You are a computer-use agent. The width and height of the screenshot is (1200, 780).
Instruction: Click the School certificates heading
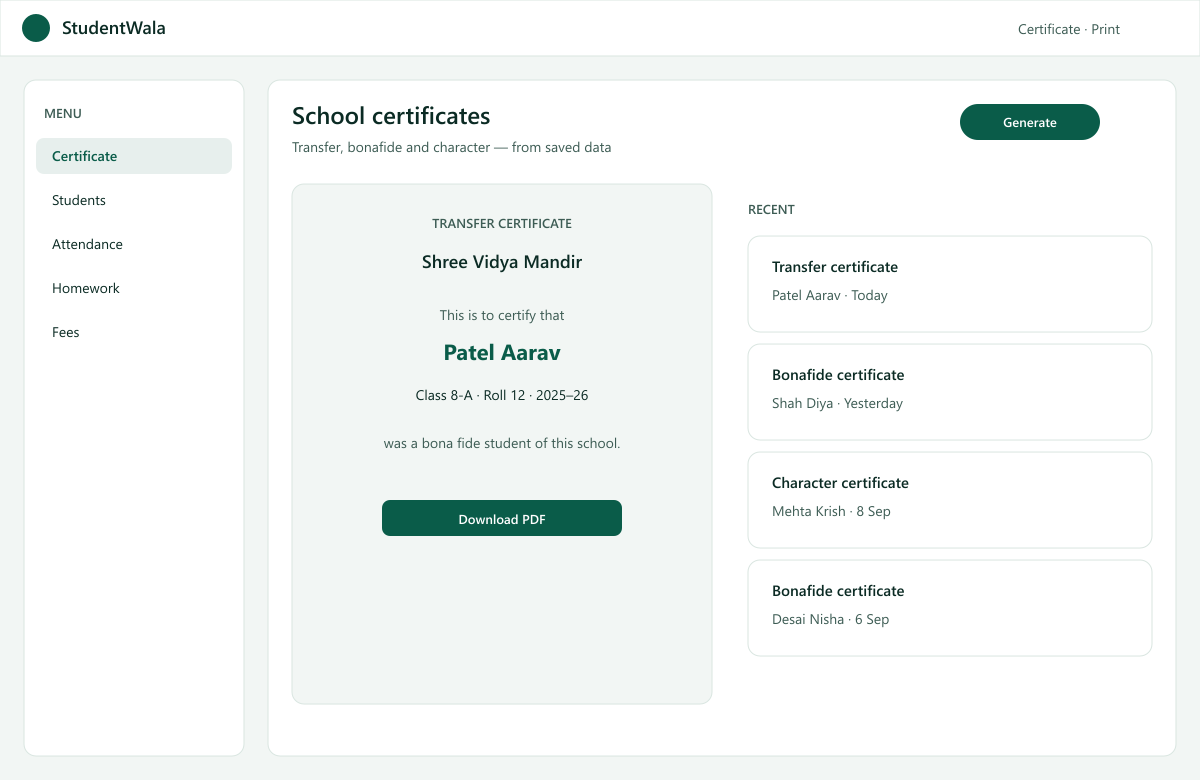pos(391,116)
